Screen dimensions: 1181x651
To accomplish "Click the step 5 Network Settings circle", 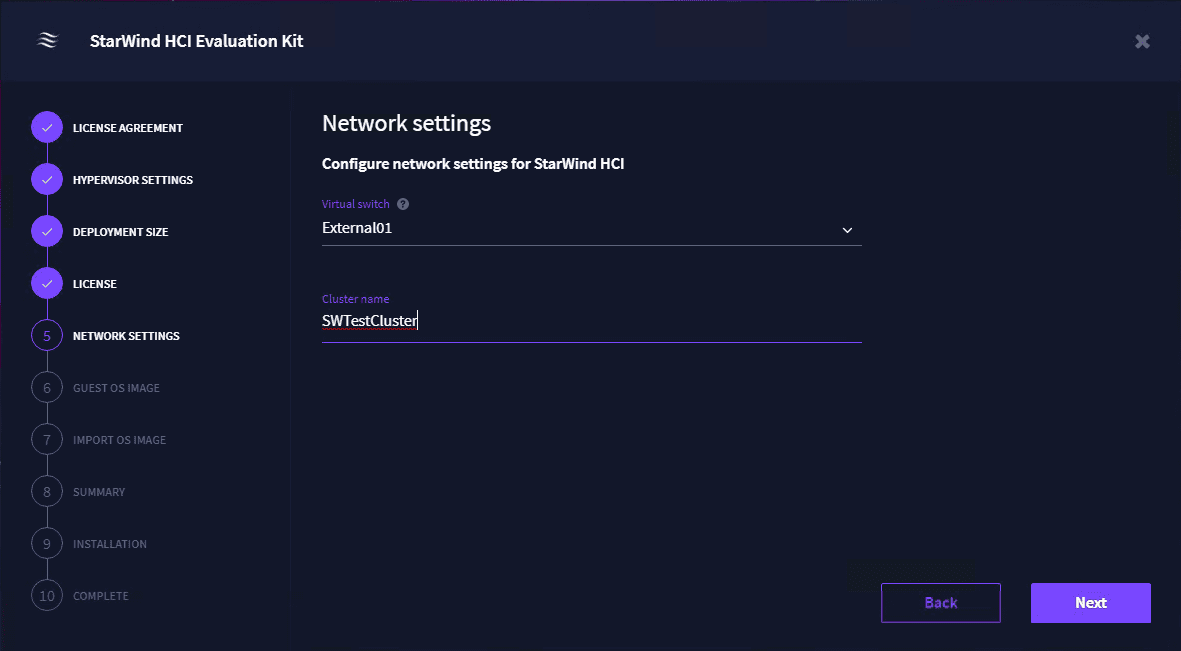I will pos(47,336).
